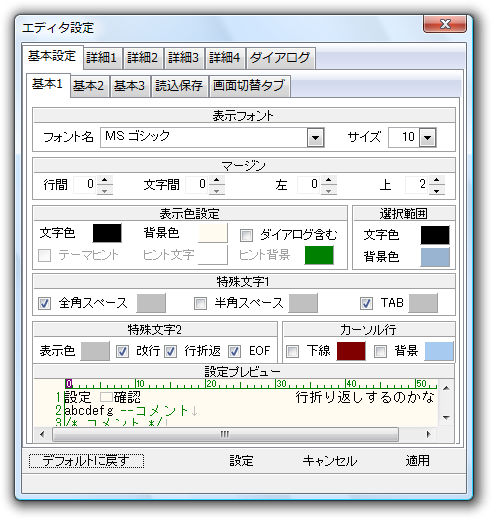Enable the ダイアログ含む checkbox
The width and height of the screenshot is (492, 519).
(x=246, y=235)
